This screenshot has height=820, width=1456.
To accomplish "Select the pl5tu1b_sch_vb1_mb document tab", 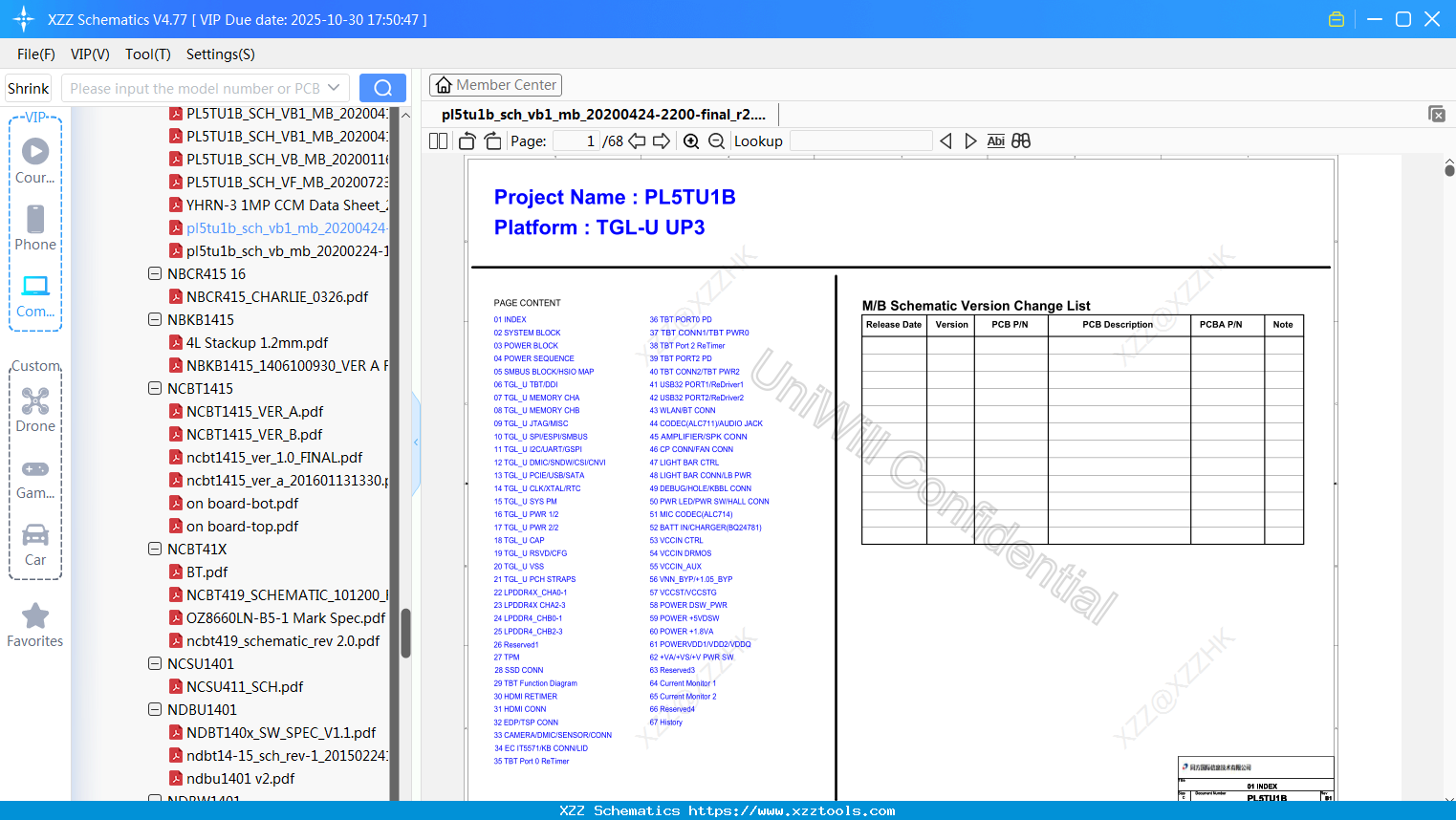I will (603, 115).
